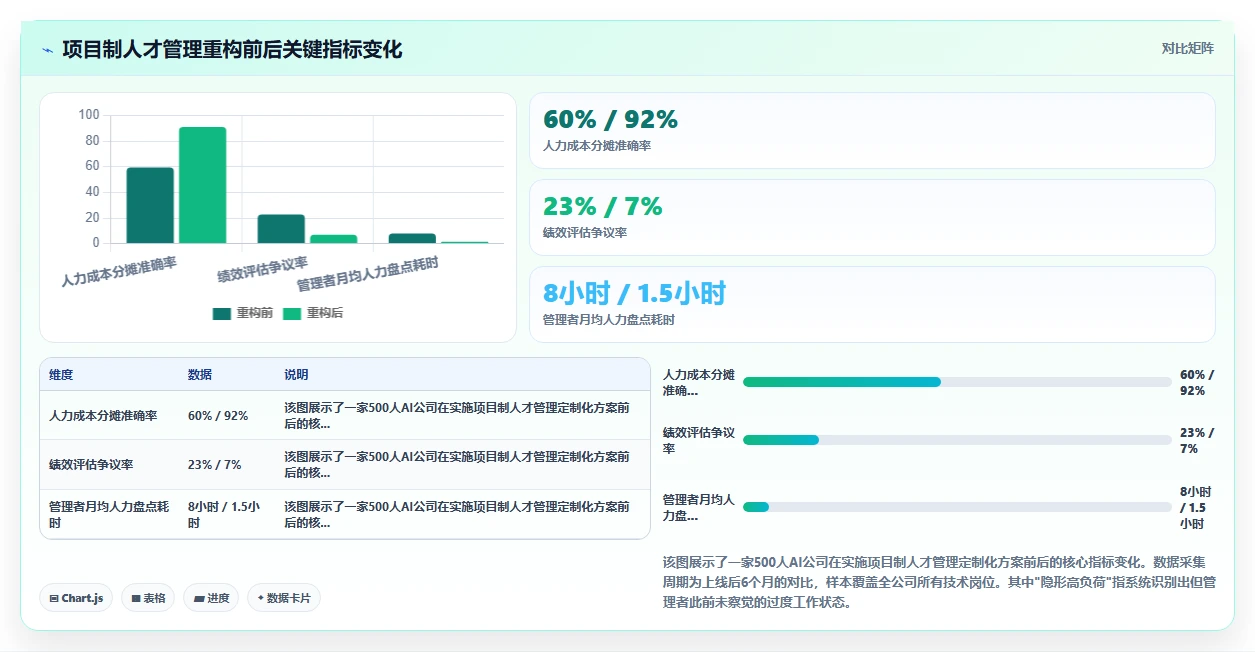Viewport: 1255px width, 652px height.
Task: Click the 数据 column header
Action: tap(200, 375)
